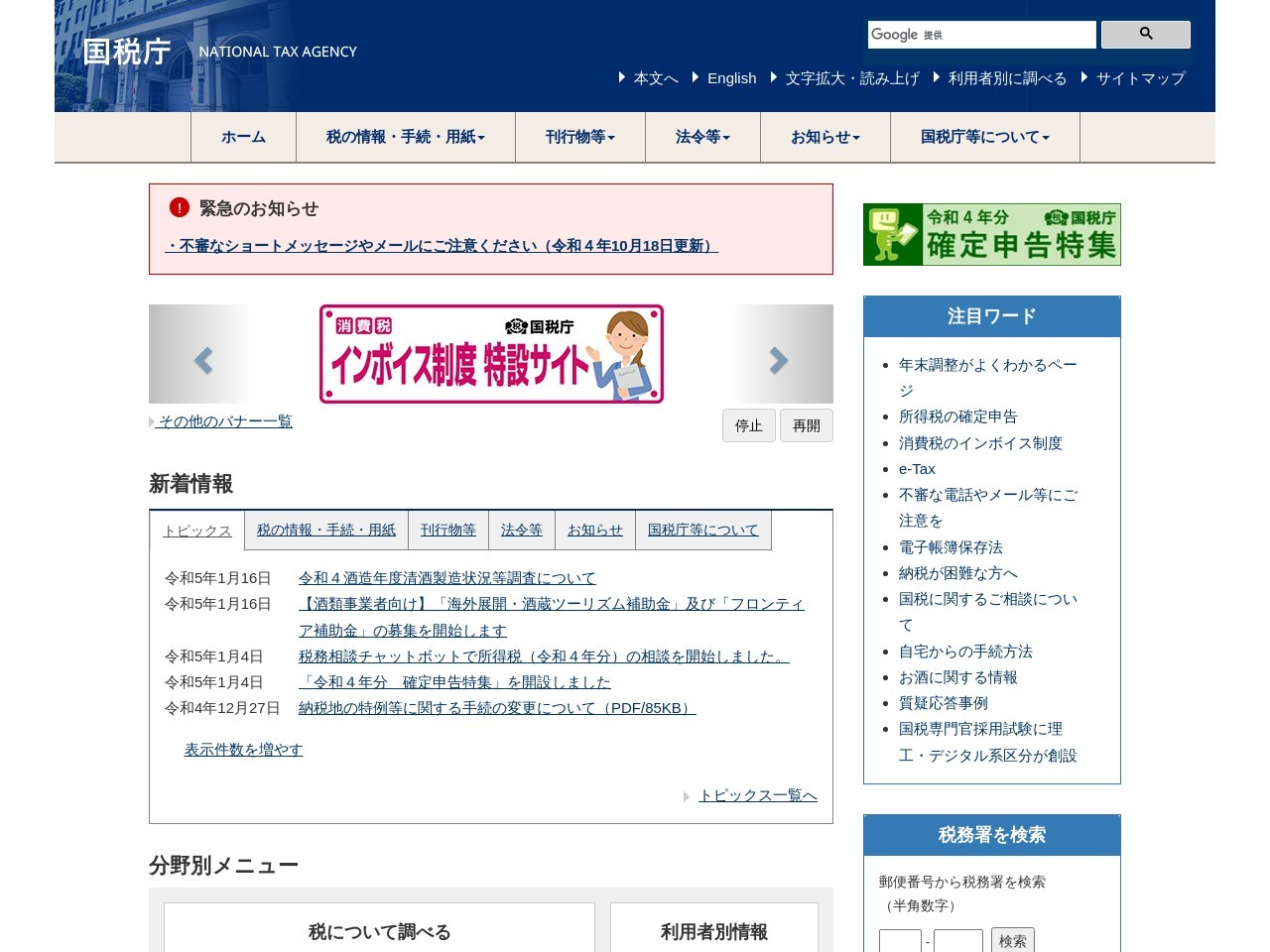Click the Google search magnifier button
The height and width of the screenshot is (952, 1270).
[1145, 34]
